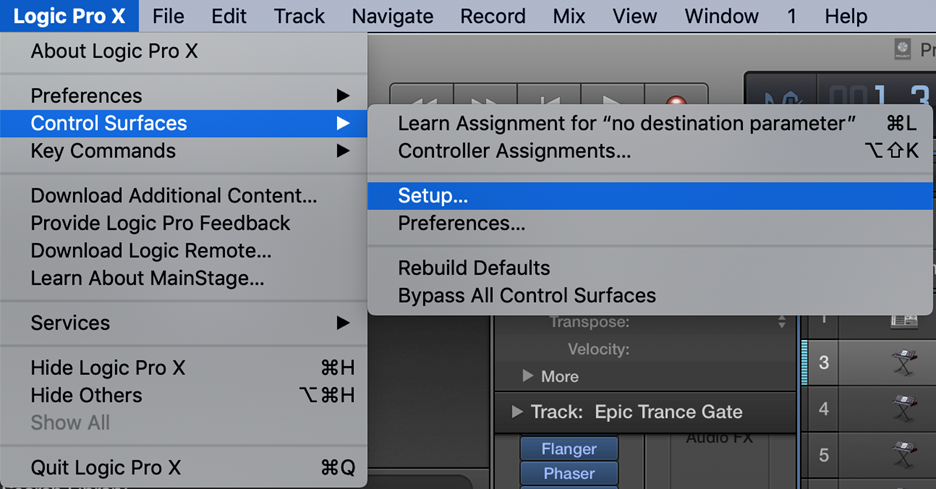Click the keyboard instrument icon on track 4
The image size is (936, 489).
[904, 409]
